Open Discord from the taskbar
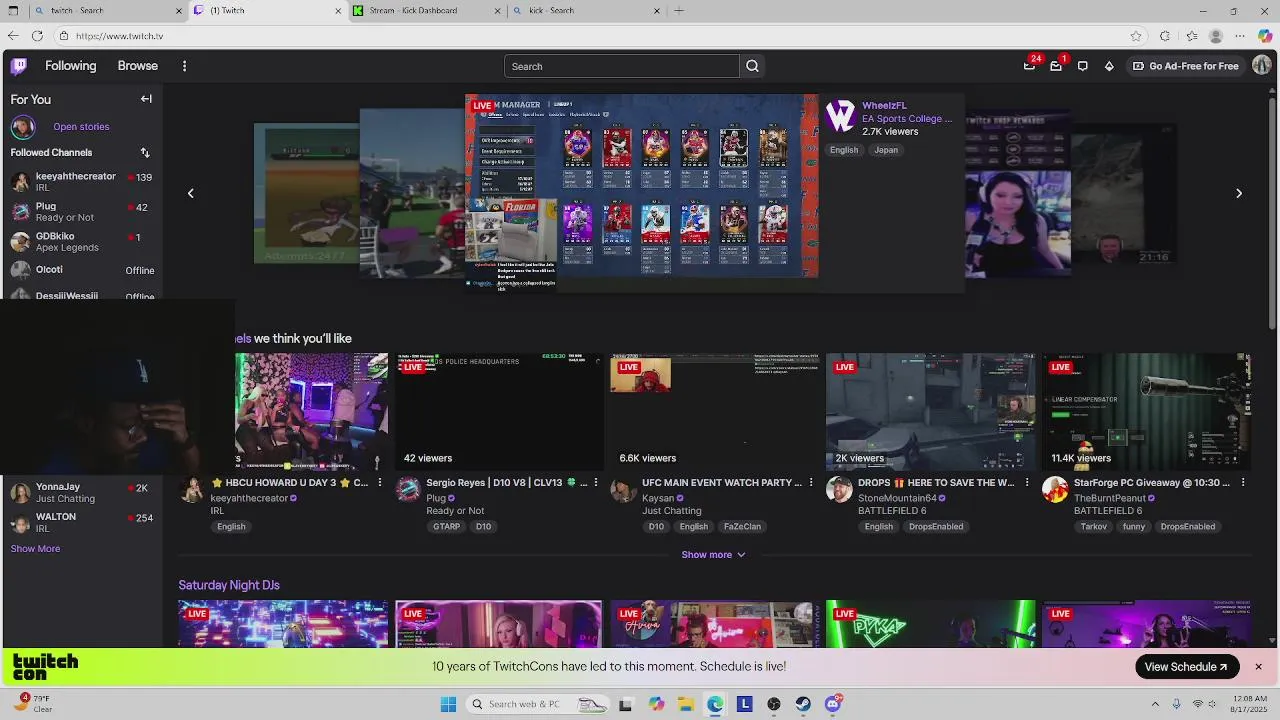 tap(833, 704)
